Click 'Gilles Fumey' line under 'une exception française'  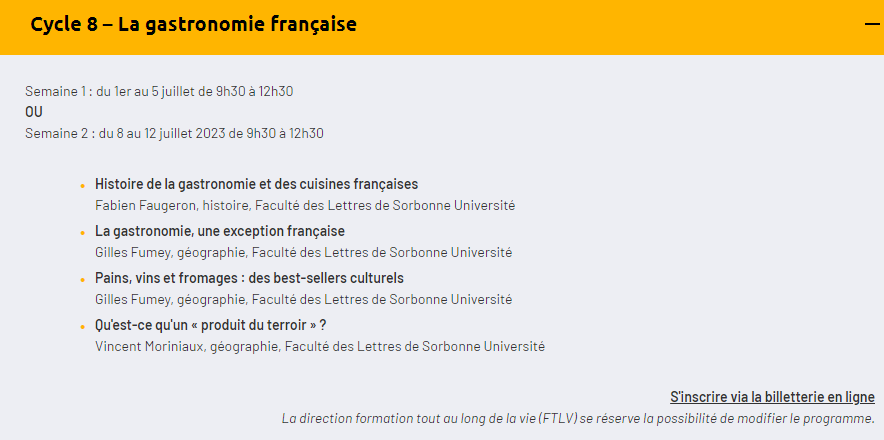[303, 252]
